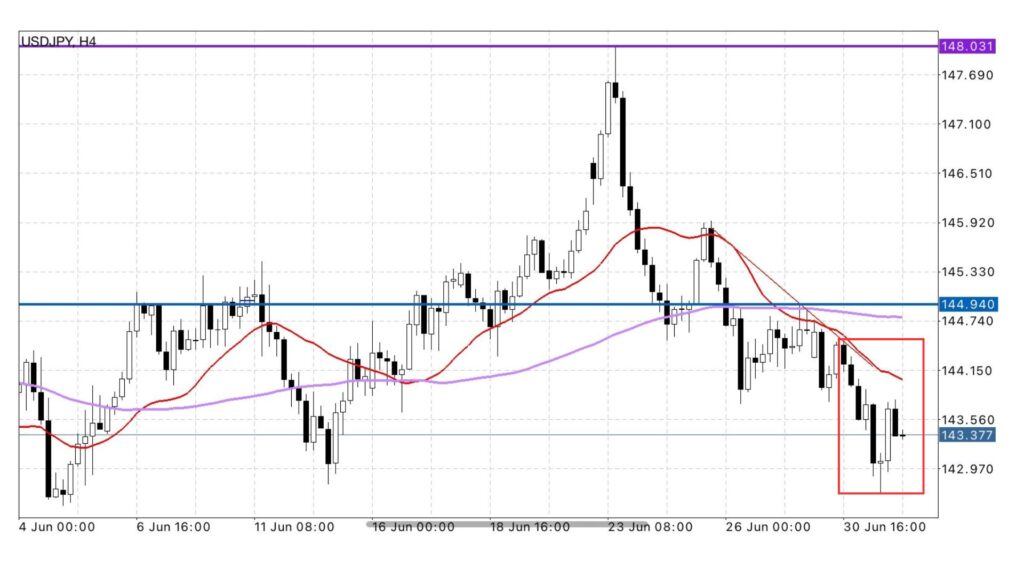Click the 144.150 price axis label
The width and height of the screenshot is (1024, 576).
click(x=967, y=370)
